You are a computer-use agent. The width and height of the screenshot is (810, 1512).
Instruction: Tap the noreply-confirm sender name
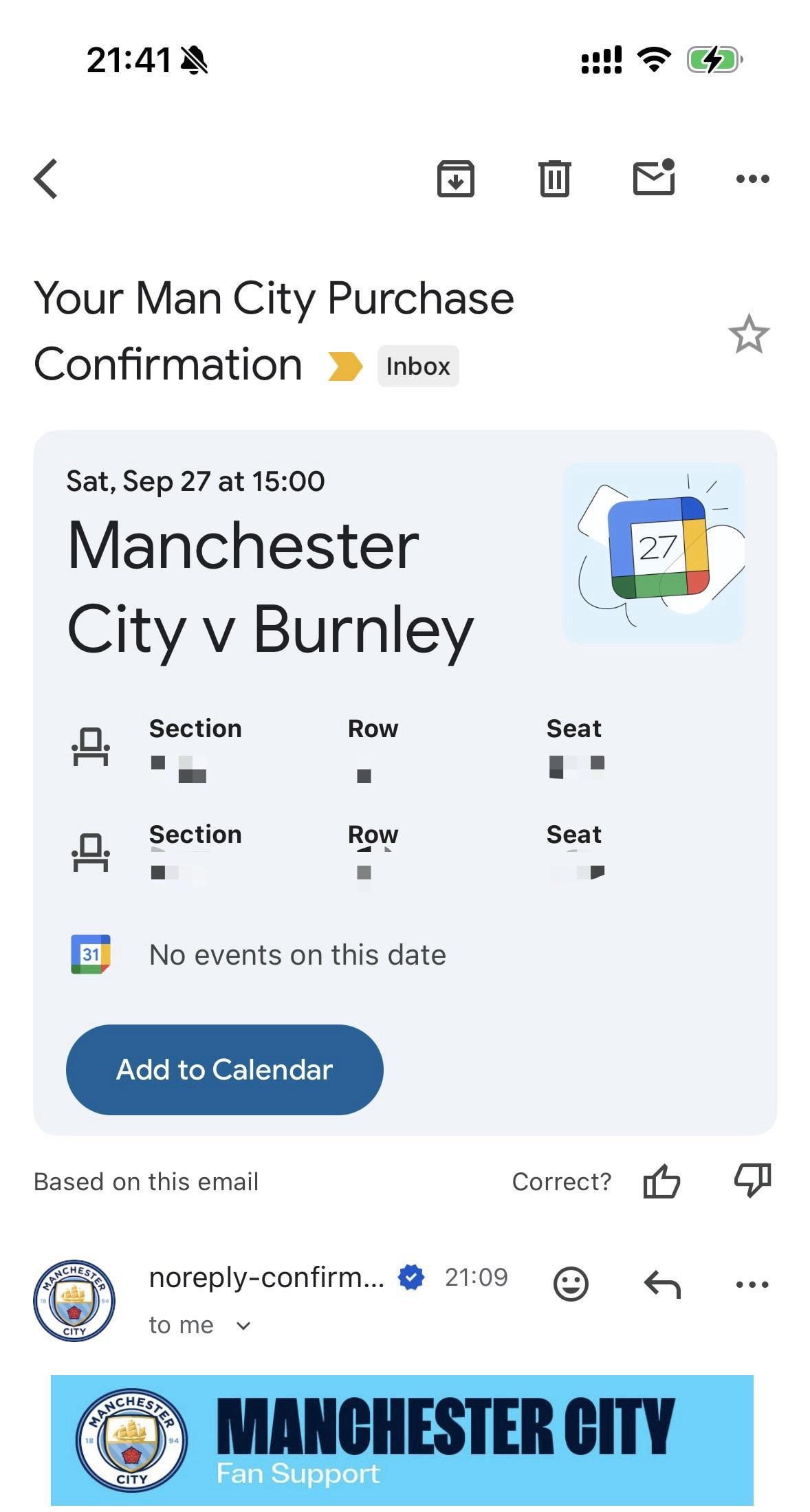pyautogui.click(x=266, y=1278)
